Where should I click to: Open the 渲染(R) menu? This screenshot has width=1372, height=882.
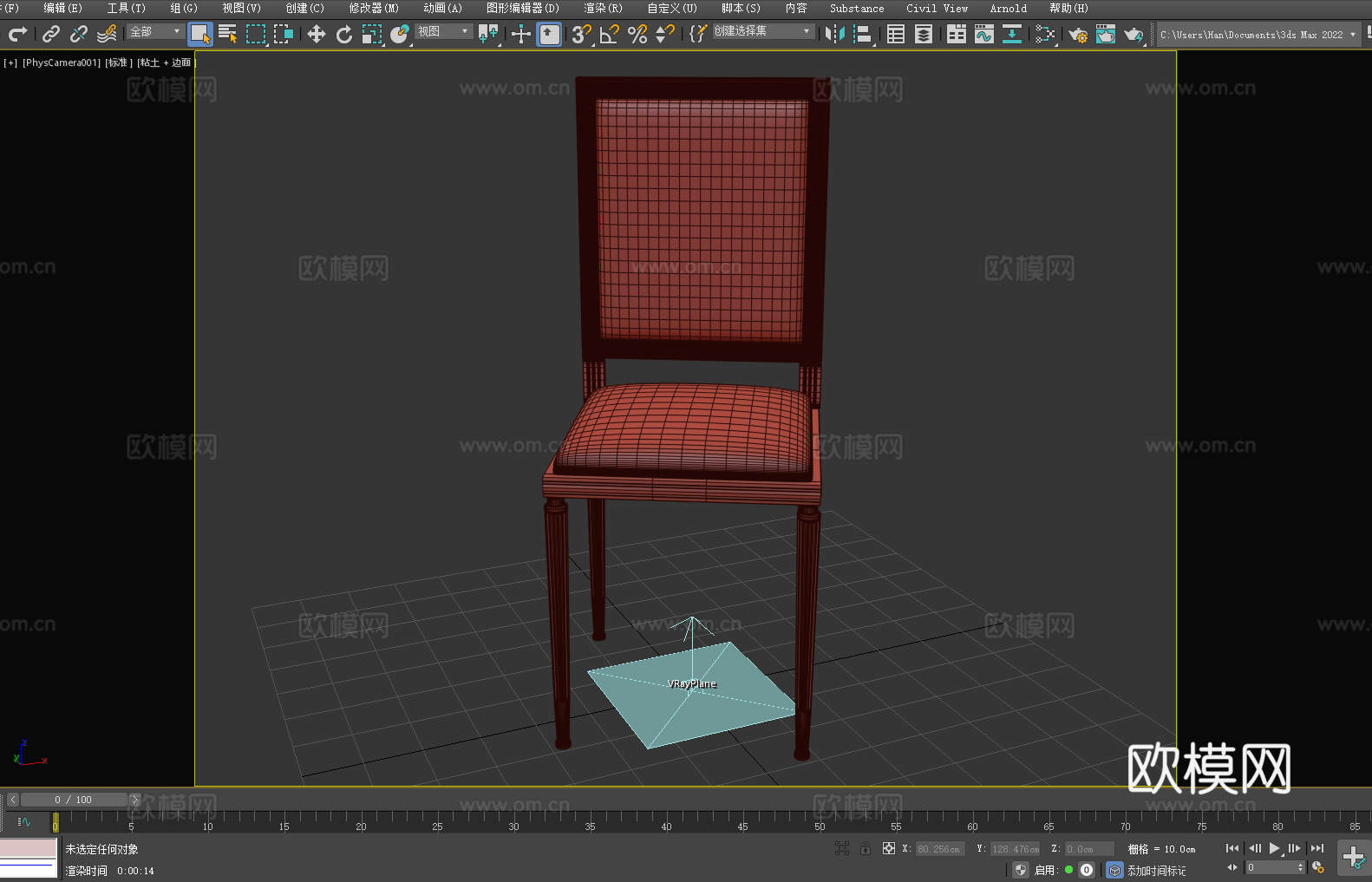(603, 8)
